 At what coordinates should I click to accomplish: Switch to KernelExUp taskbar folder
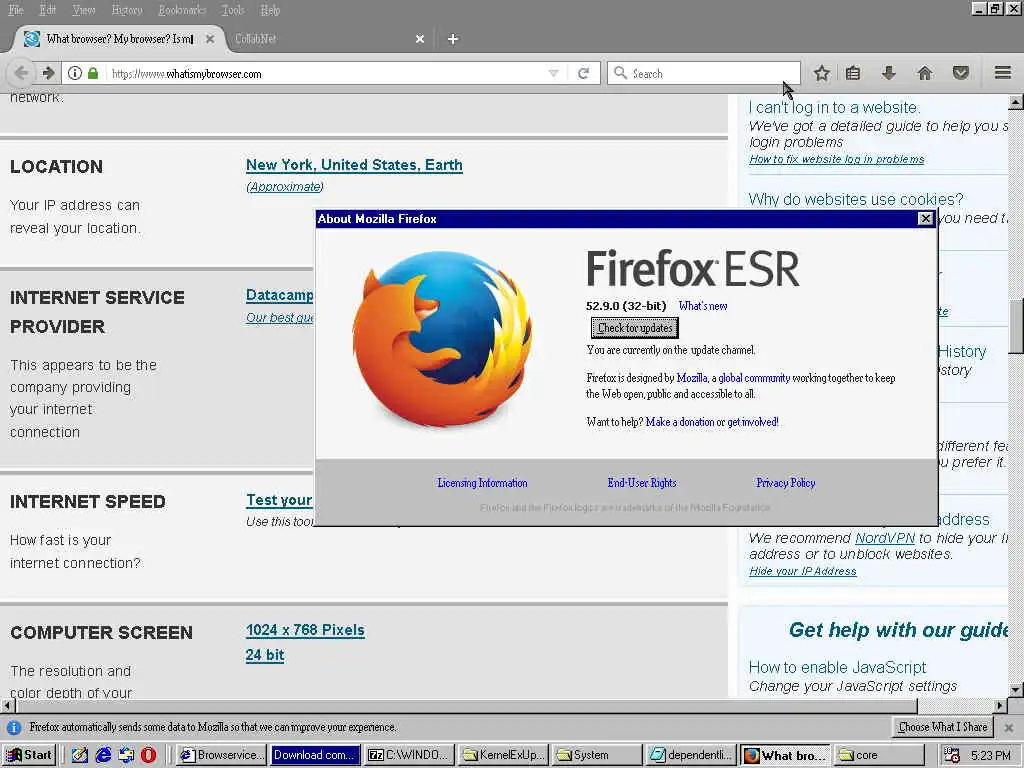pyautogui.click(x=504, y=755)
